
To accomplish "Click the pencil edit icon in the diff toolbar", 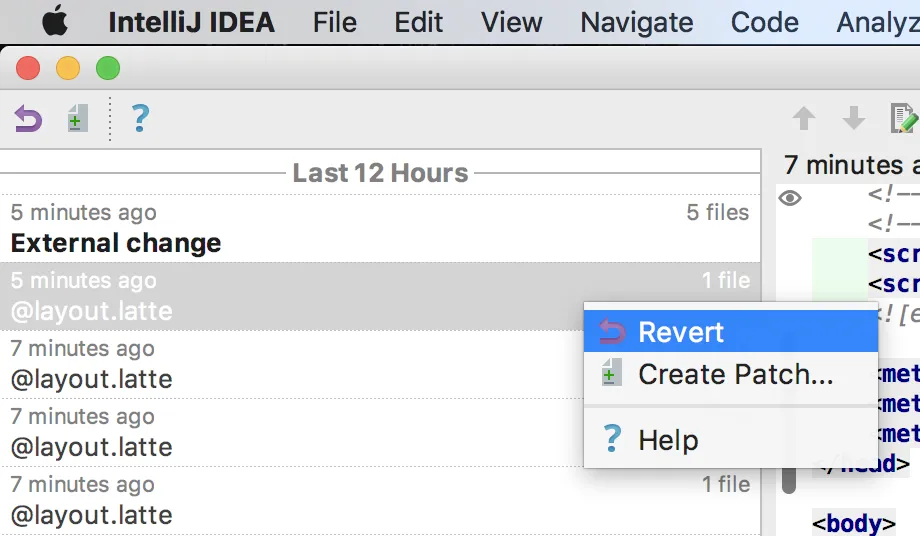I will pyautogui.click(x=903, y=120).
